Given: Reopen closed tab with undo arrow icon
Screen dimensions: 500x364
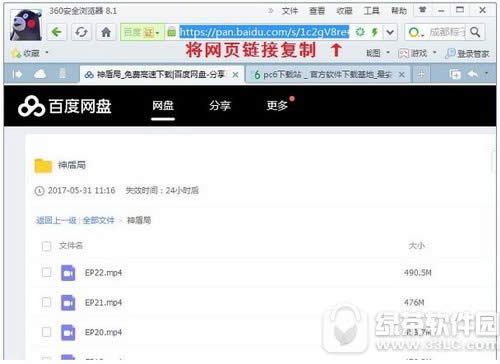Looking at the screenshot, I should point(473,74).
